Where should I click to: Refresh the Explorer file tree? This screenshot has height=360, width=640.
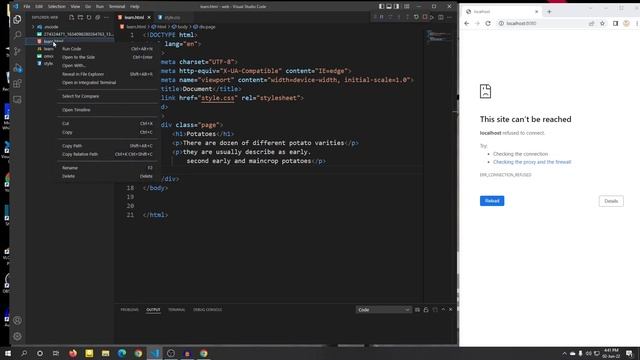(89, 18)
